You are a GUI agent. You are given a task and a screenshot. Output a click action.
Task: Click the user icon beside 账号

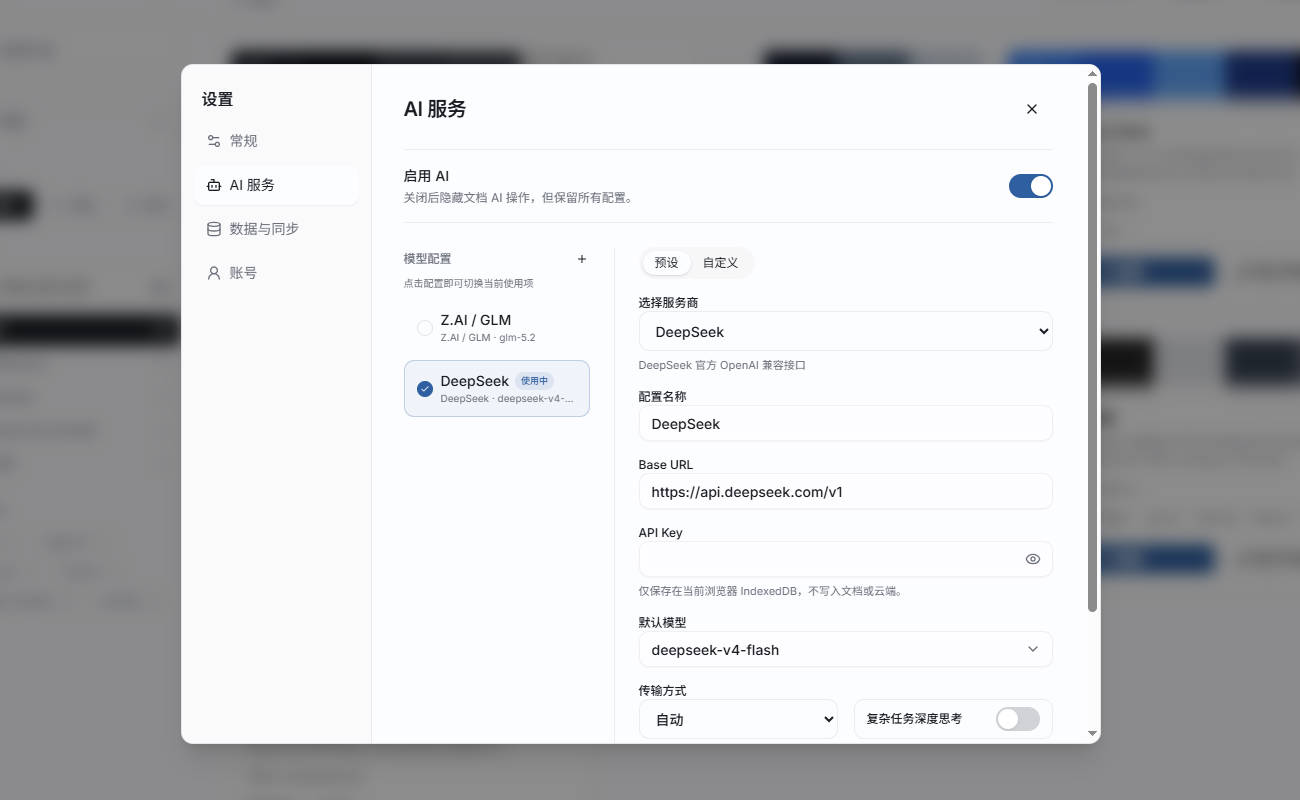[213, 273]
